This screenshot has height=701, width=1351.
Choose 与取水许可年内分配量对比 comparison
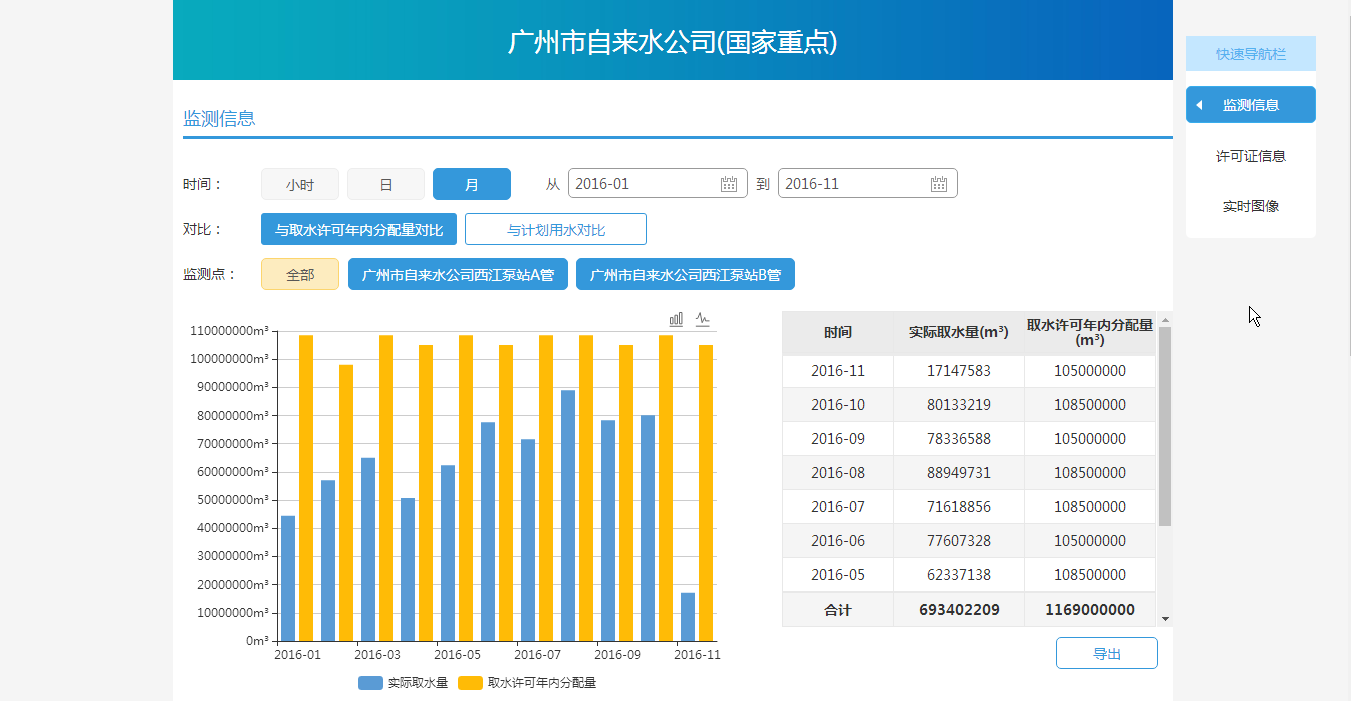(359, 229)
